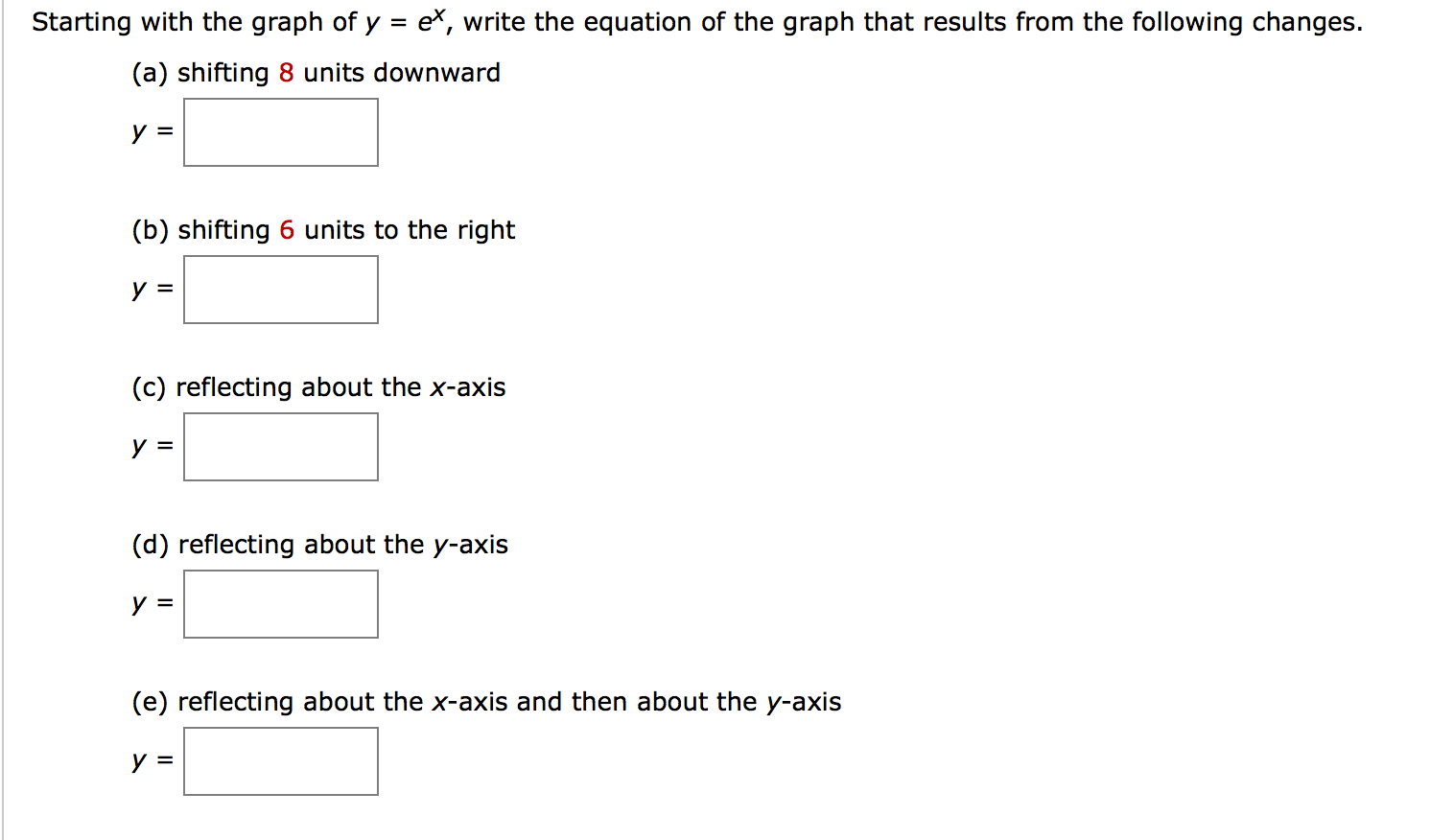Click the 'y =' label in part (b)
1454x840 pixels.
152,289
